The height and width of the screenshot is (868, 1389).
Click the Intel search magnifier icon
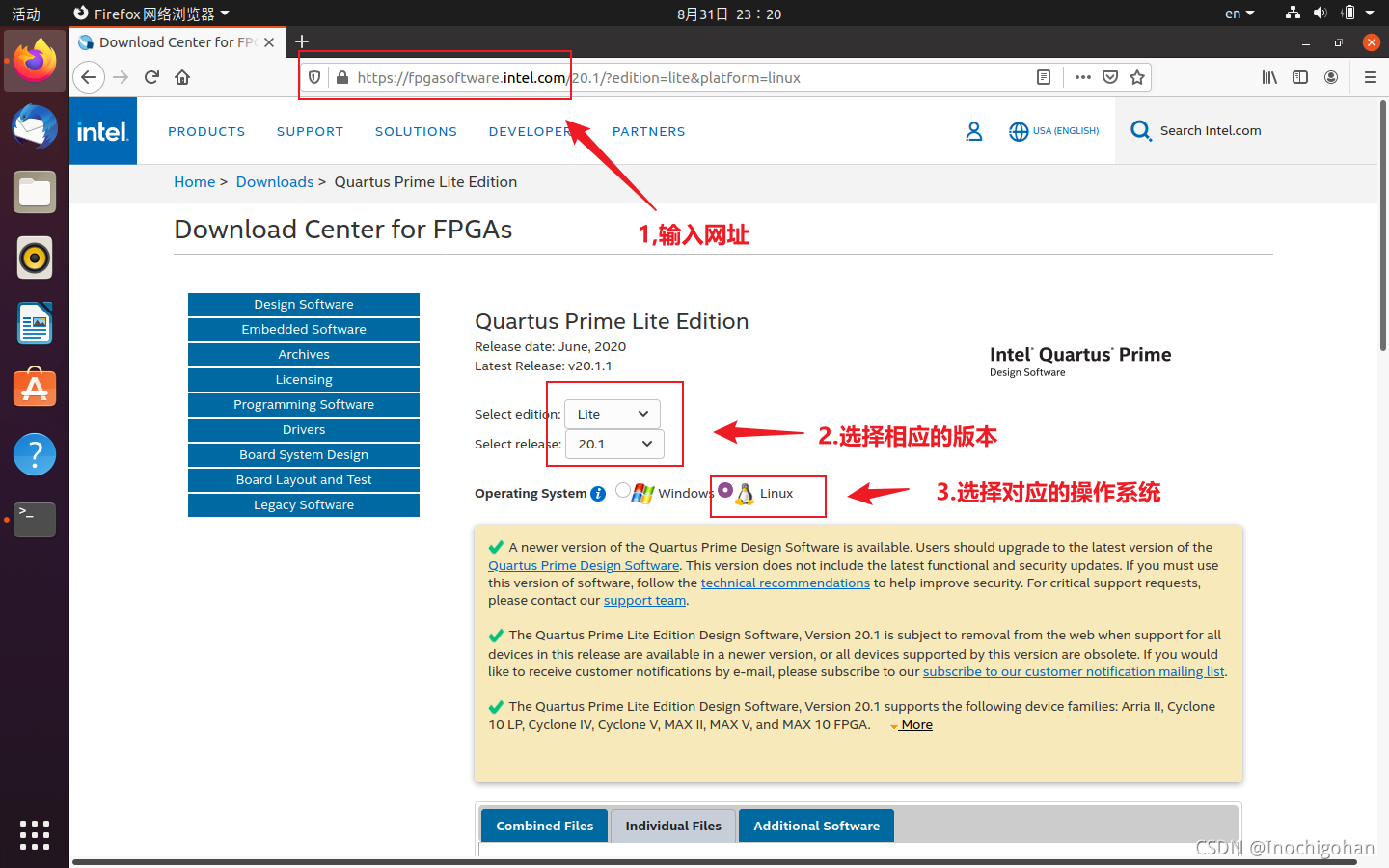coord(1141,131)
